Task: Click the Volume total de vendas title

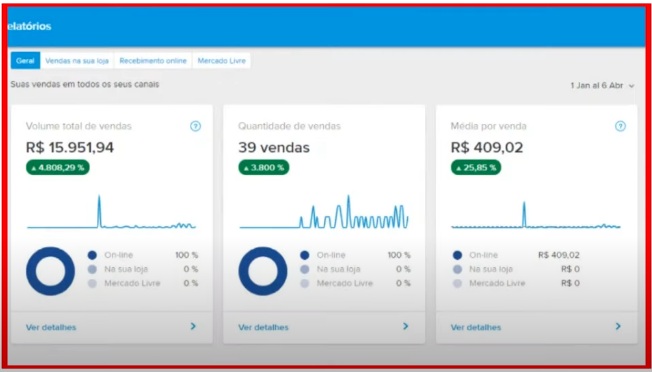Action: [79, 126]
